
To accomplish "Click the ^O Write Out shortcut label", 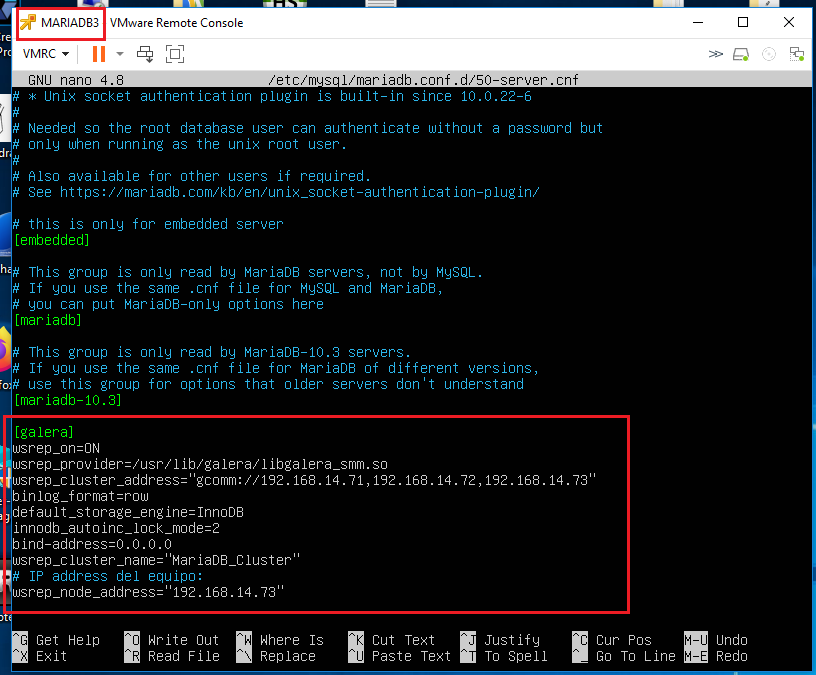I will coord(170,640).
